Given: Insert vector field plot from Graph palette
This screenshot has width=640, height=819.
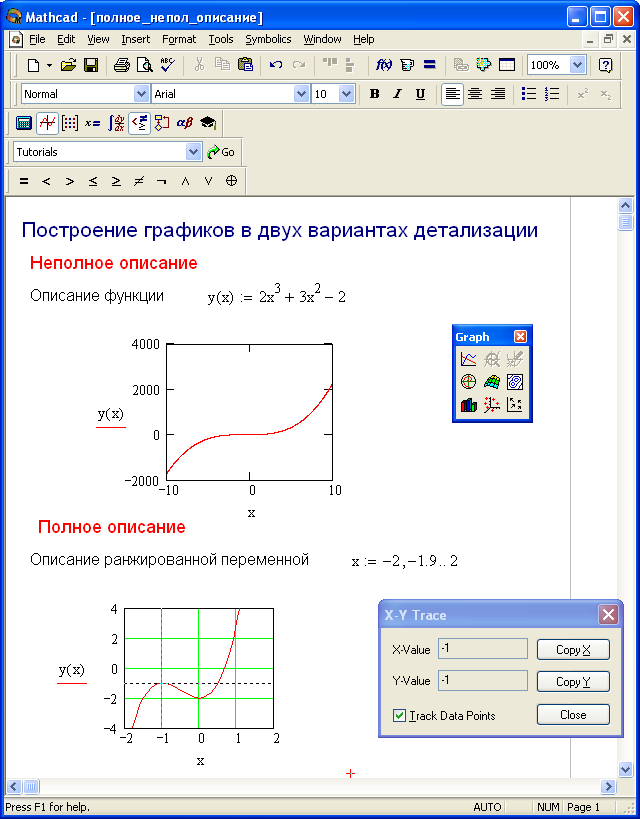Looking at the screenshot, I should coord(515,405).
